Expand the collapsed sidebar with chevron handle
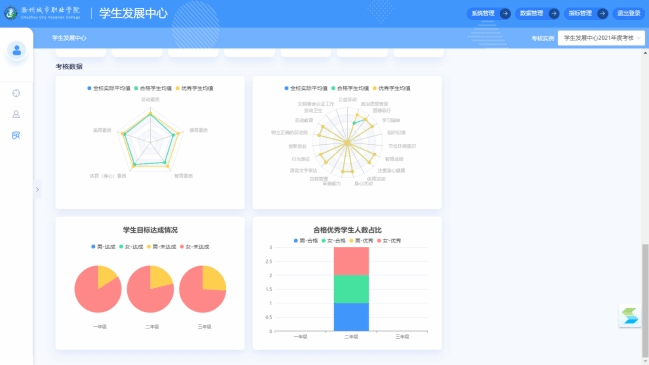Image resolution: width=649 pixels, height=365 pixels. coord(37,190)
